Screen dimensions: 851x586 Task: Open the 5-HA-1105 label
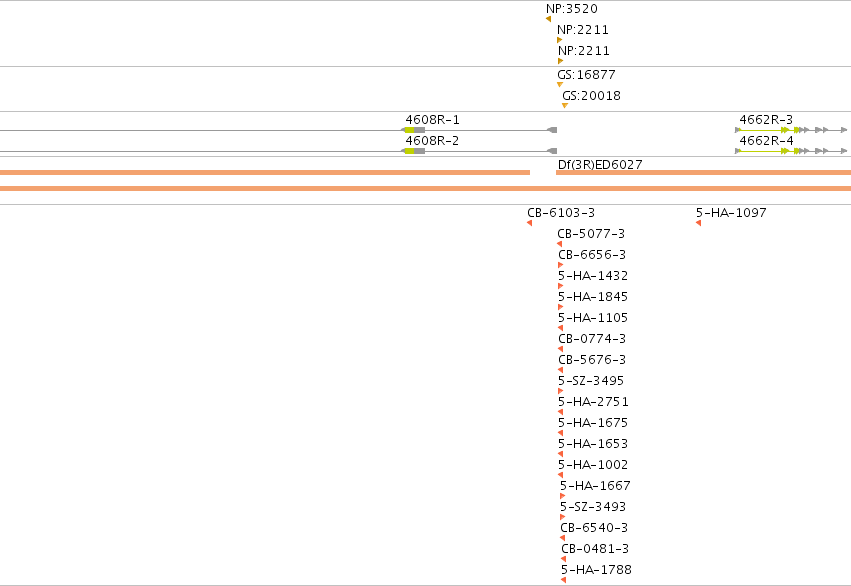(x=593, y=318)
